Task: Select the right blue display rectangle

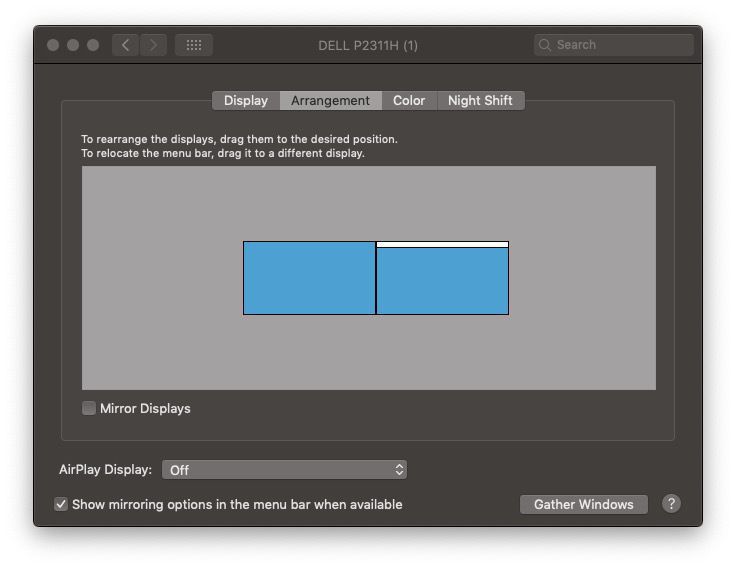Action: (x=442, y=282)
